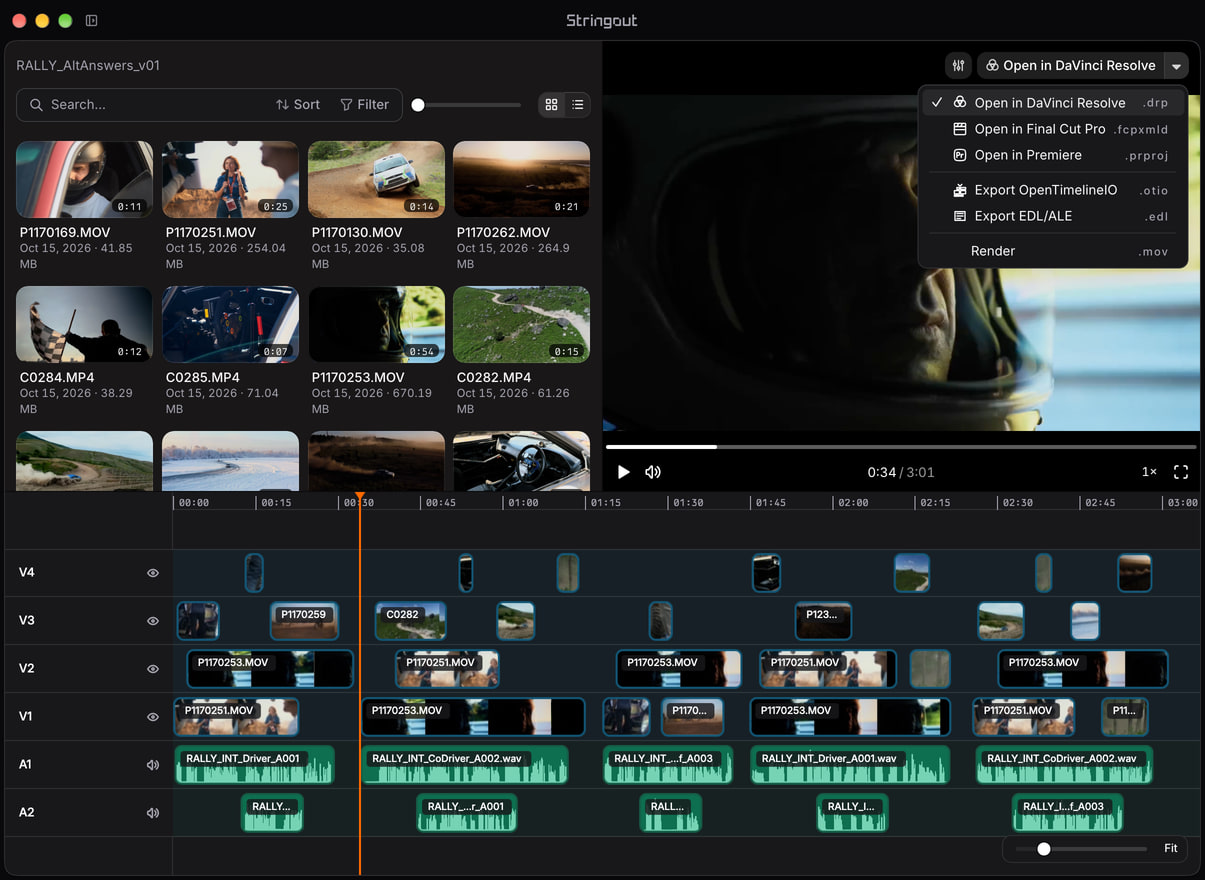This screenshot has width=1205, height=880.
Task: Select the P1170259 clip on V3
Action: click(x=304, y=621)
